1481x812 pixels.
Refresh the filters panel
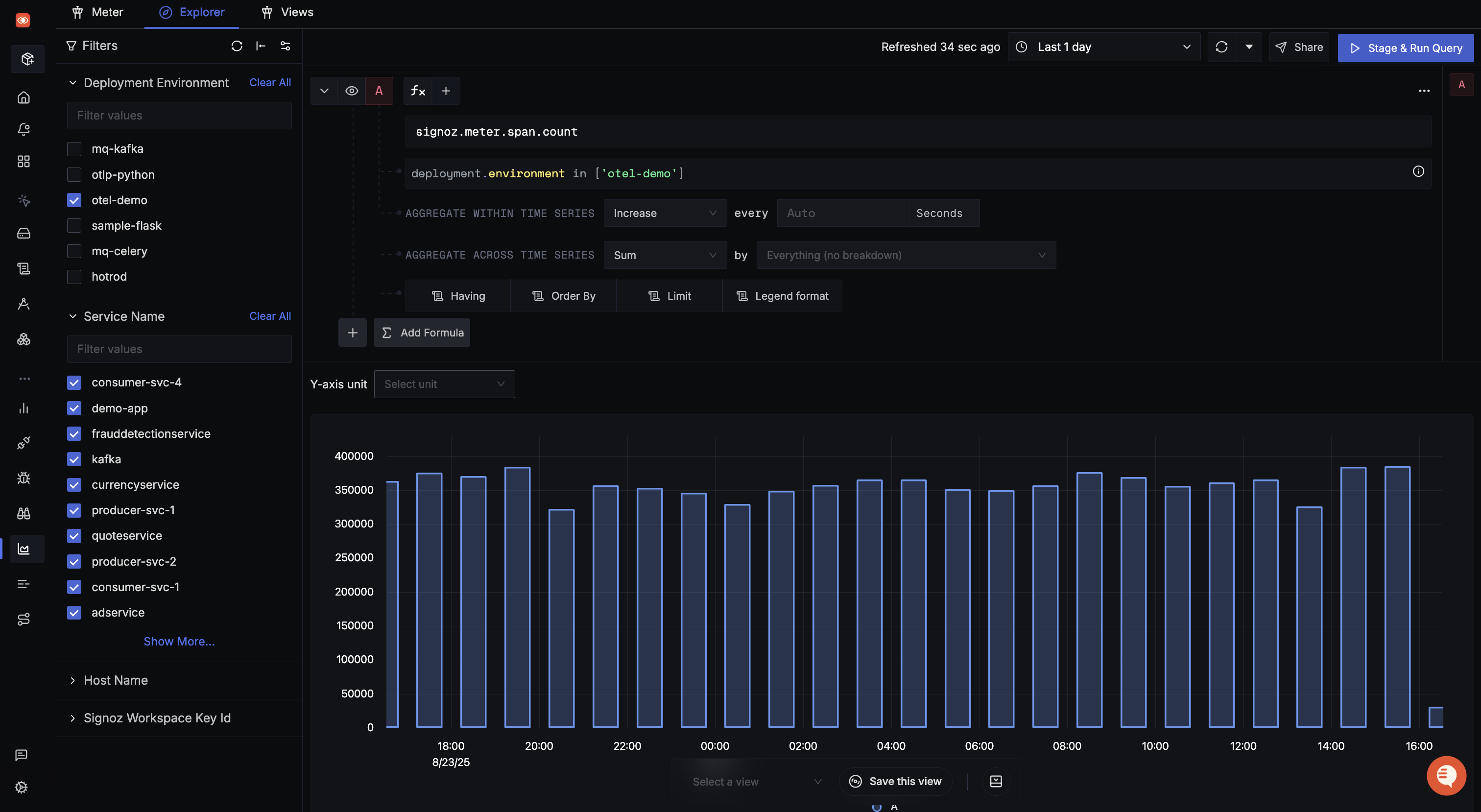pos(237,46)
